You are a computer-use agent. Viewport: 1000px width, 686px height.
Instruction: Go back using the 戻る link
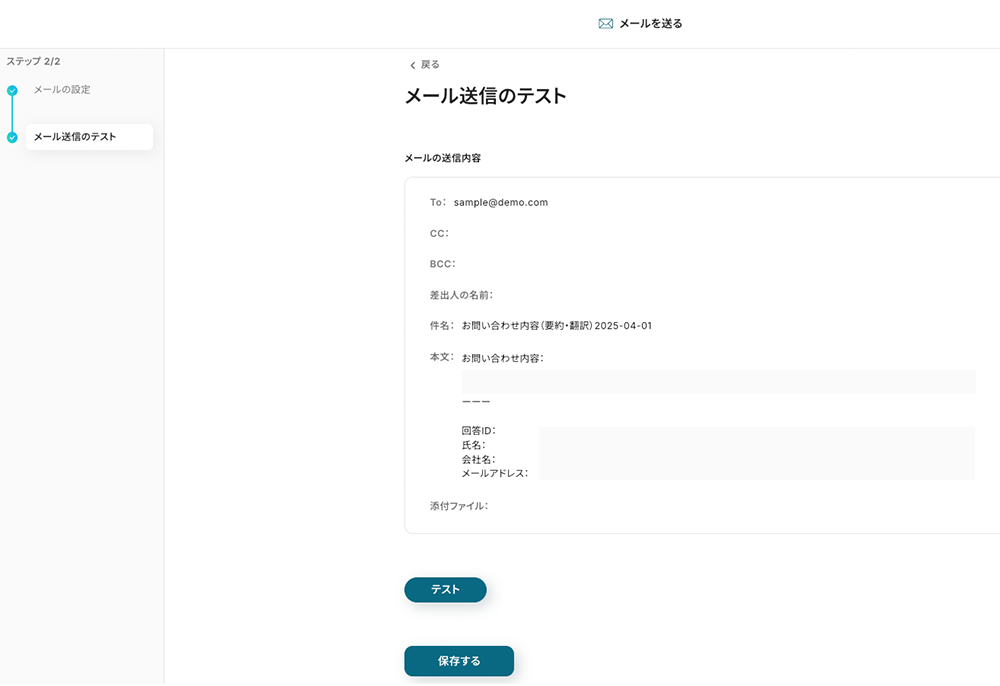(430, 64)
